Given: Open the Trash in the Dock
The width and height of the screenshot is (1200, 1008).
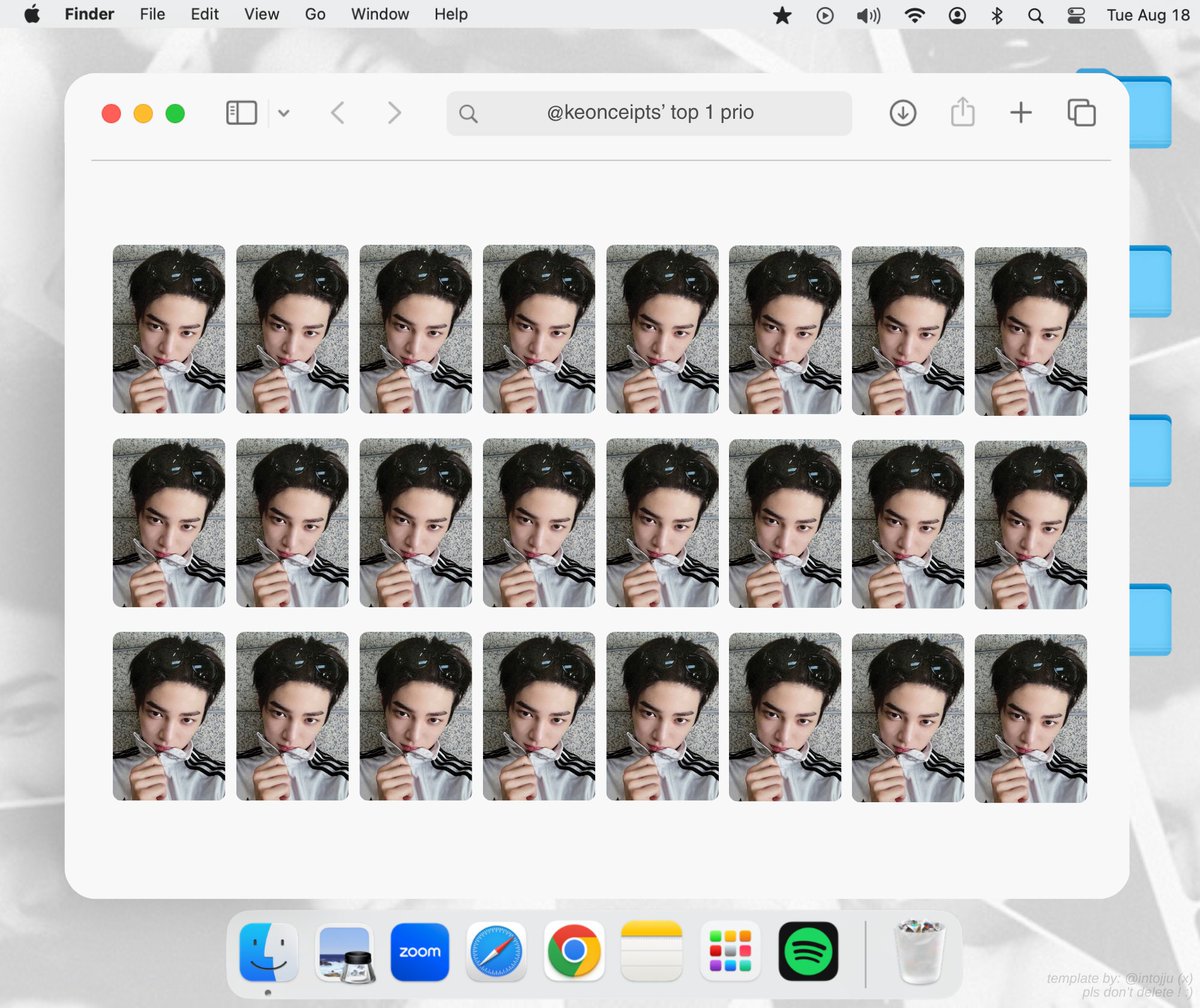Looking at the screenshot, I should (920, 951).
